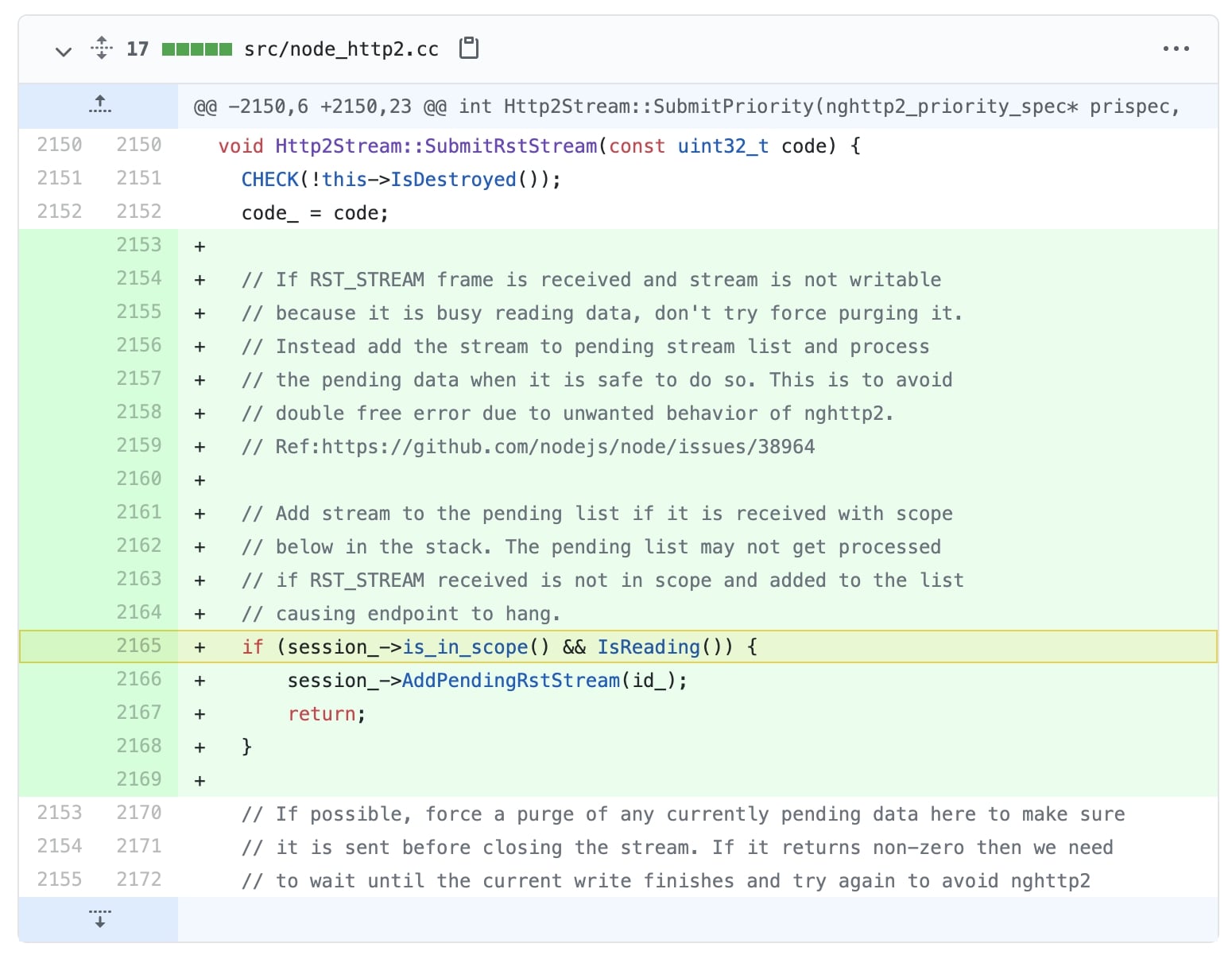Expand all lines icon in file header

101,48
